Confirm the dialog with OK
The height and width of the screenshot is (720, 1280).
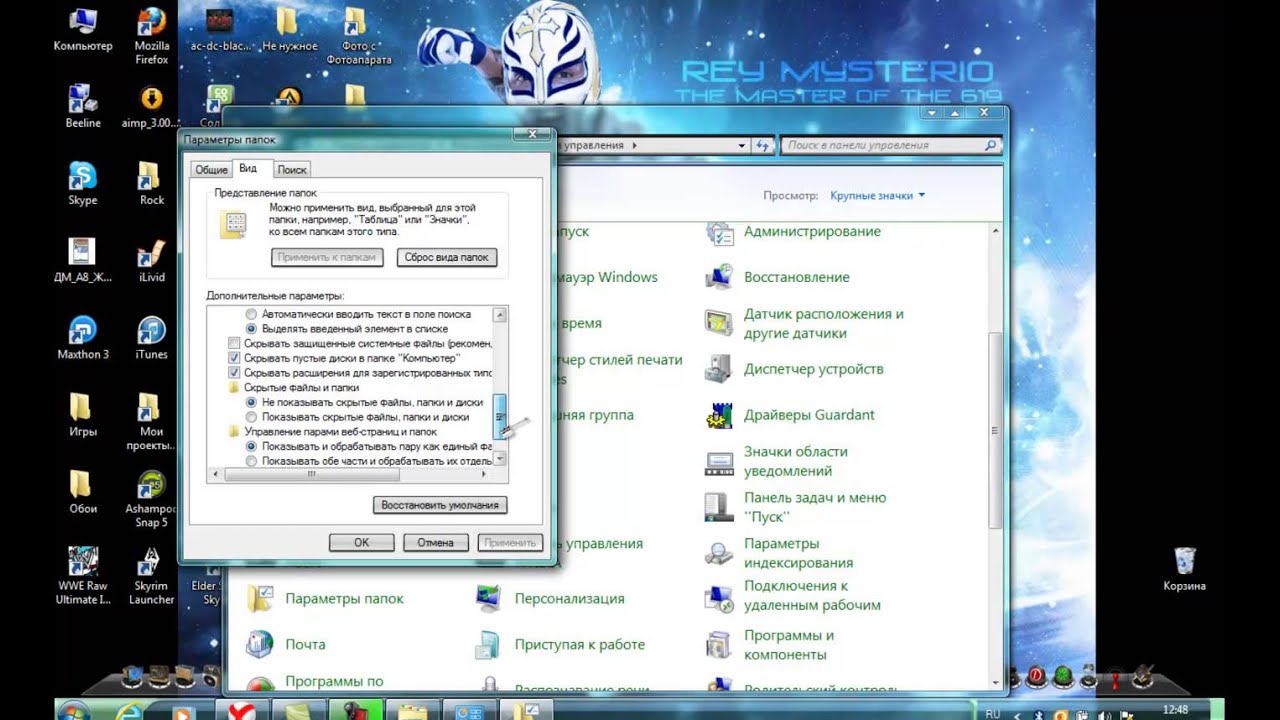coord(361,542)
